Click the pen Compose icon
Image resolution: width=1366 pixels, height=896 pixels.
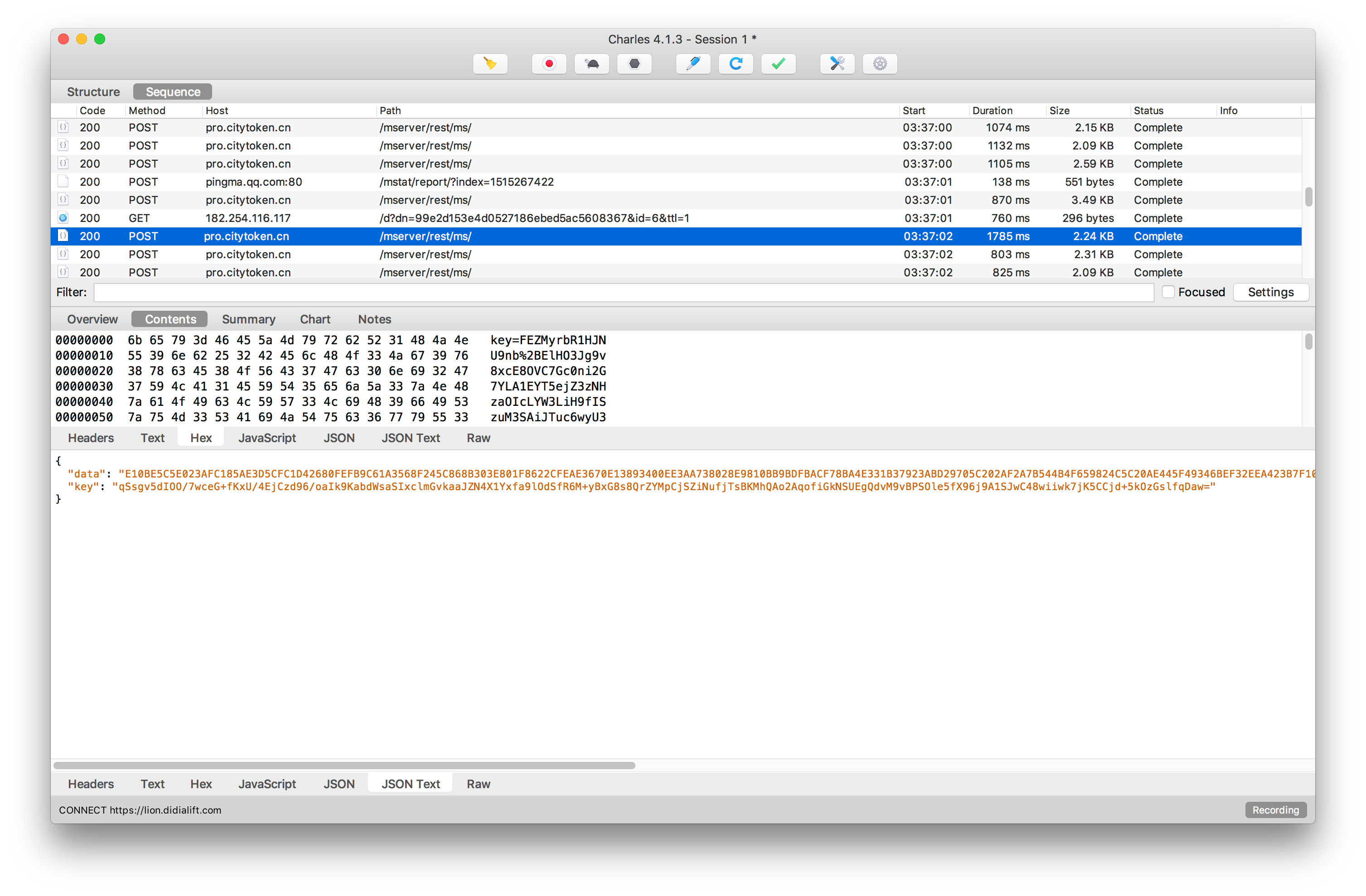pos(693,64)
